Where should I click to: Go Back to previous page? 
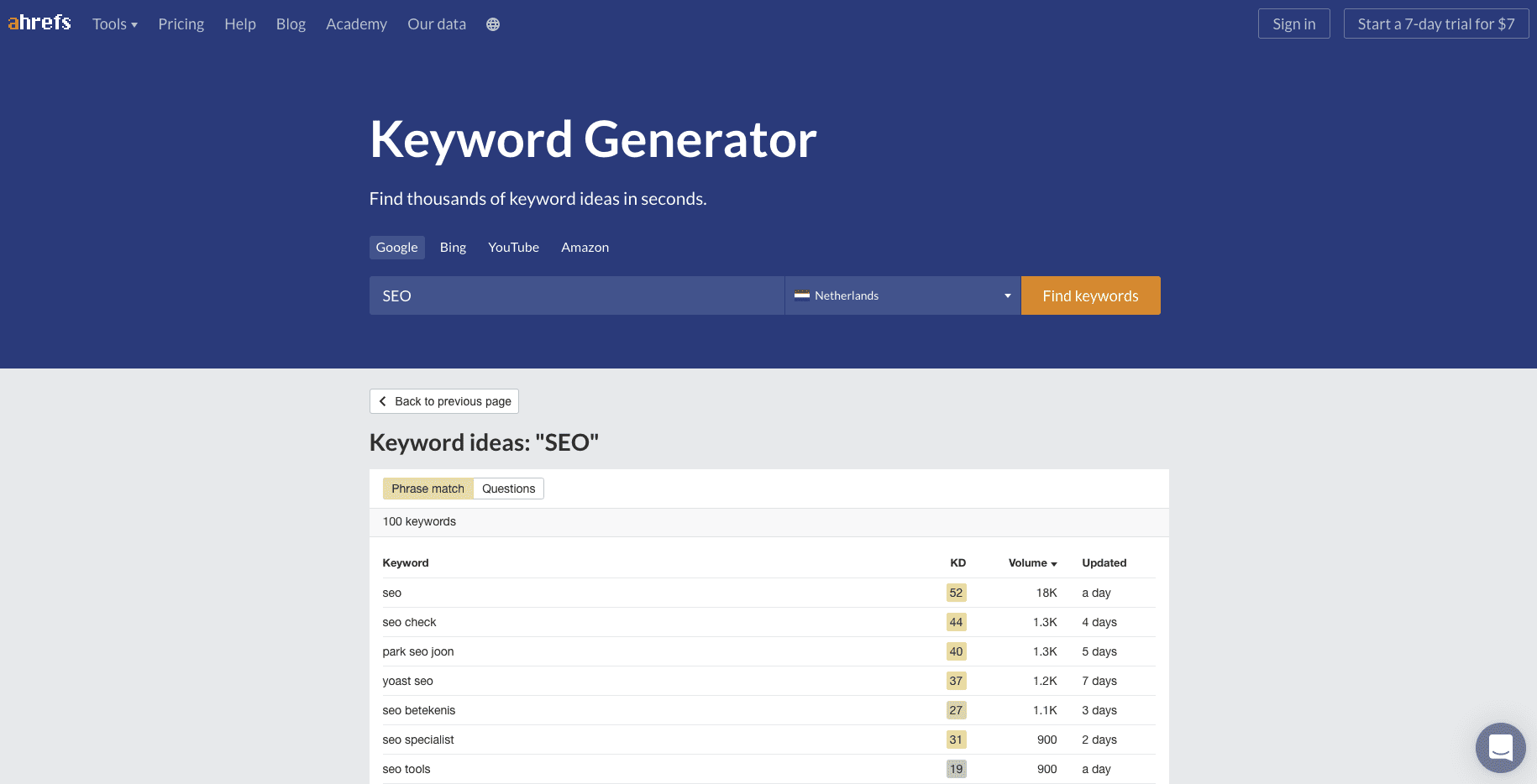point(444,401)
